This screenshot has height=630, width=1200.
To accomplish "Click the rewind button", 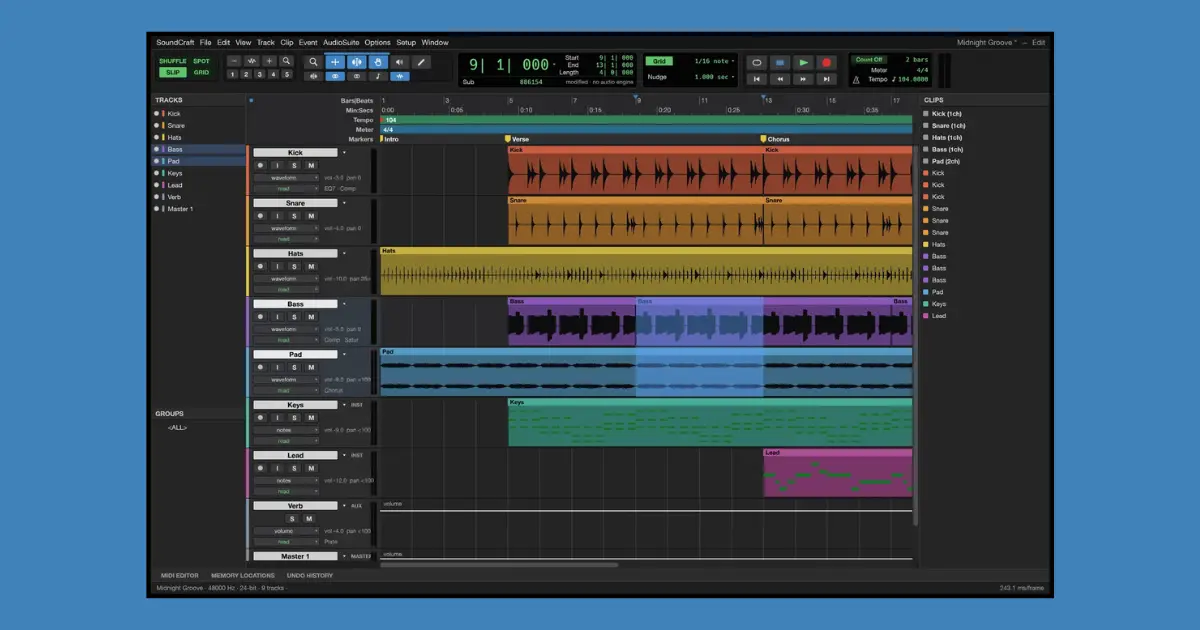I will point(780,79).
